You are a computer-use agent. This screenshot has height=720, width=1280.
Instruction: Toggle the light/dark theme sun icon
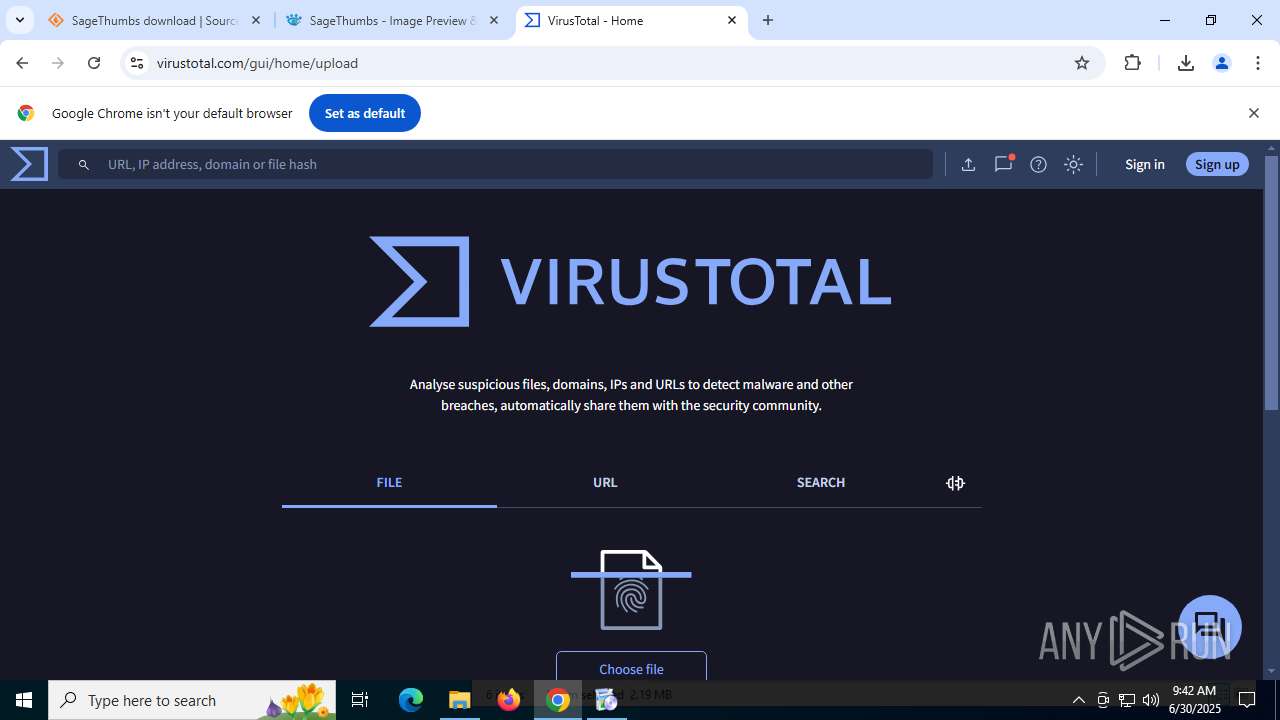1073,165
